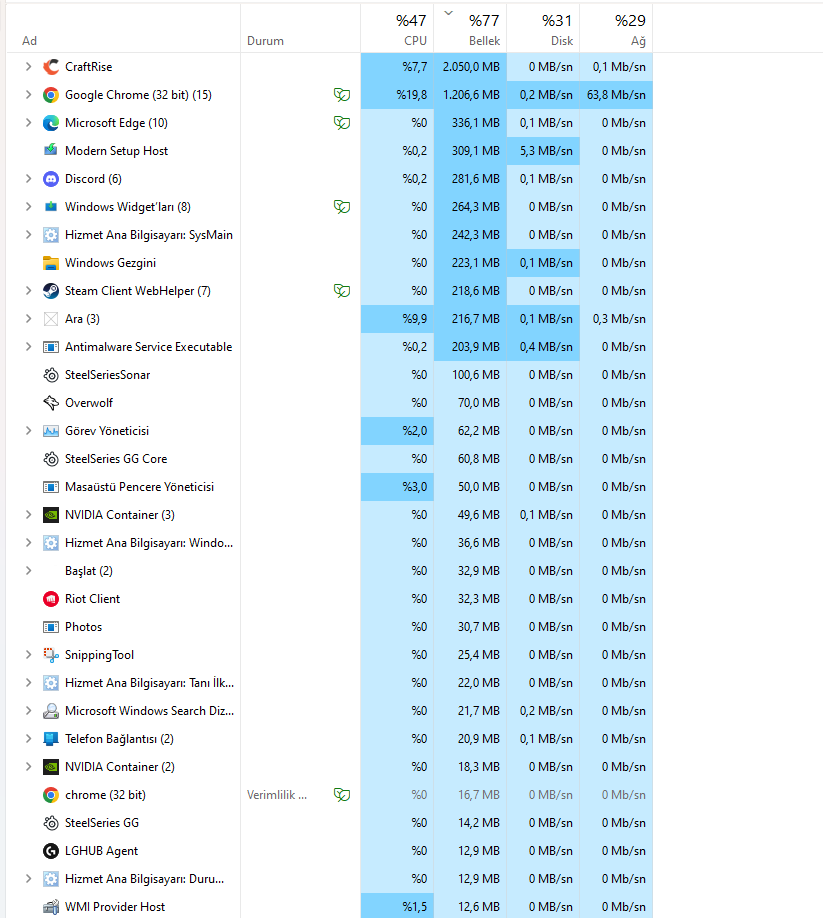Expand the Antimalware Service Executable row
This screenshot has width=823, height=918.
point(28,347)
